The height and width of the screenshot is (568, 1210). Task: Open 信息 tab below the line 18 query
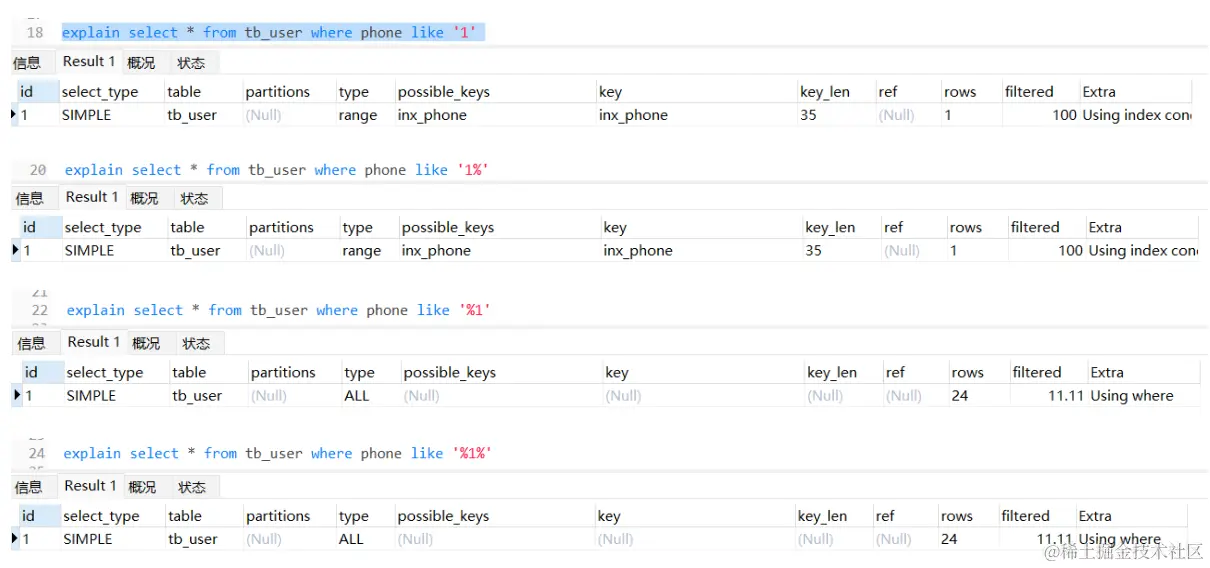pos(27,62)
